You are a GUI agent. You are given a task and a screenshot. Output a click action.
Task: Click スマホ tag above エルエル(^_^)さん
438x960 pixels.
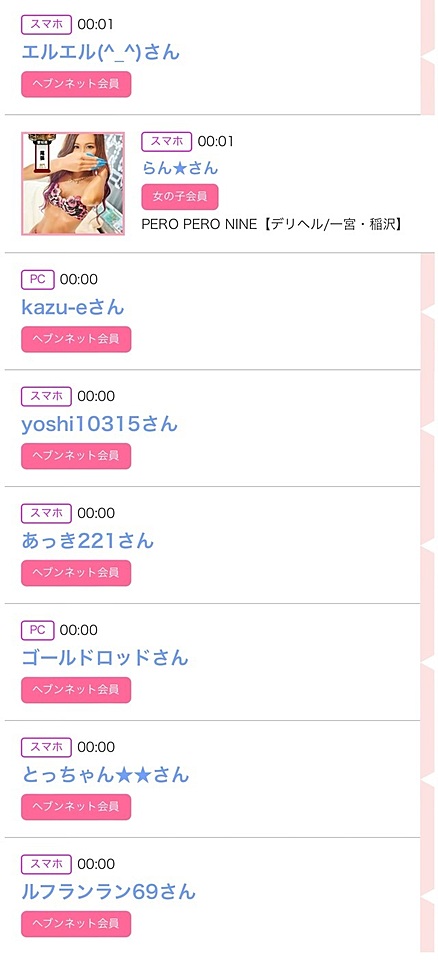coord(47,24)
